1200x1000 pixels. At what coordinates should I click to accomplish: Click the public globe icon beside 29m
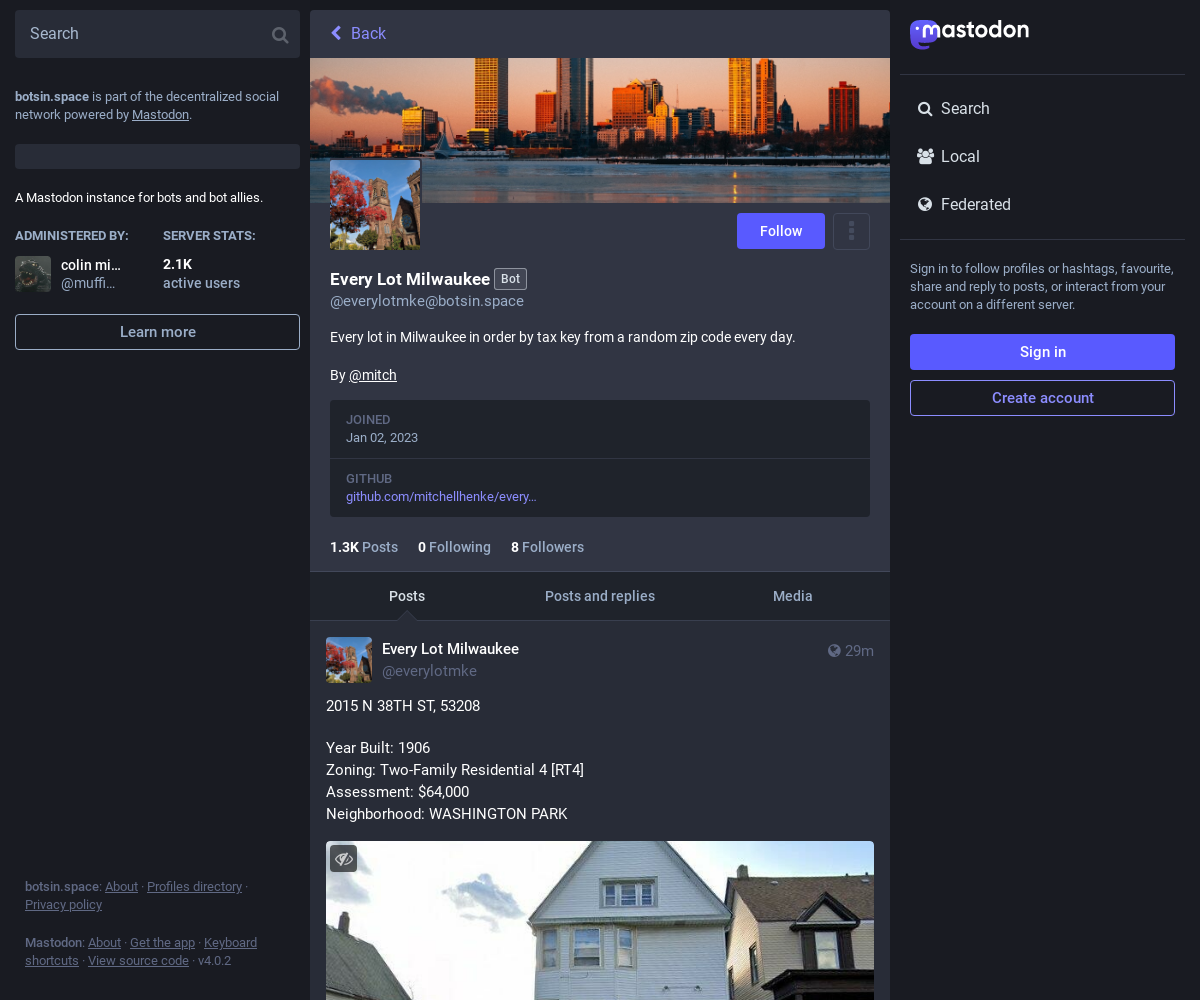(834, 651)
